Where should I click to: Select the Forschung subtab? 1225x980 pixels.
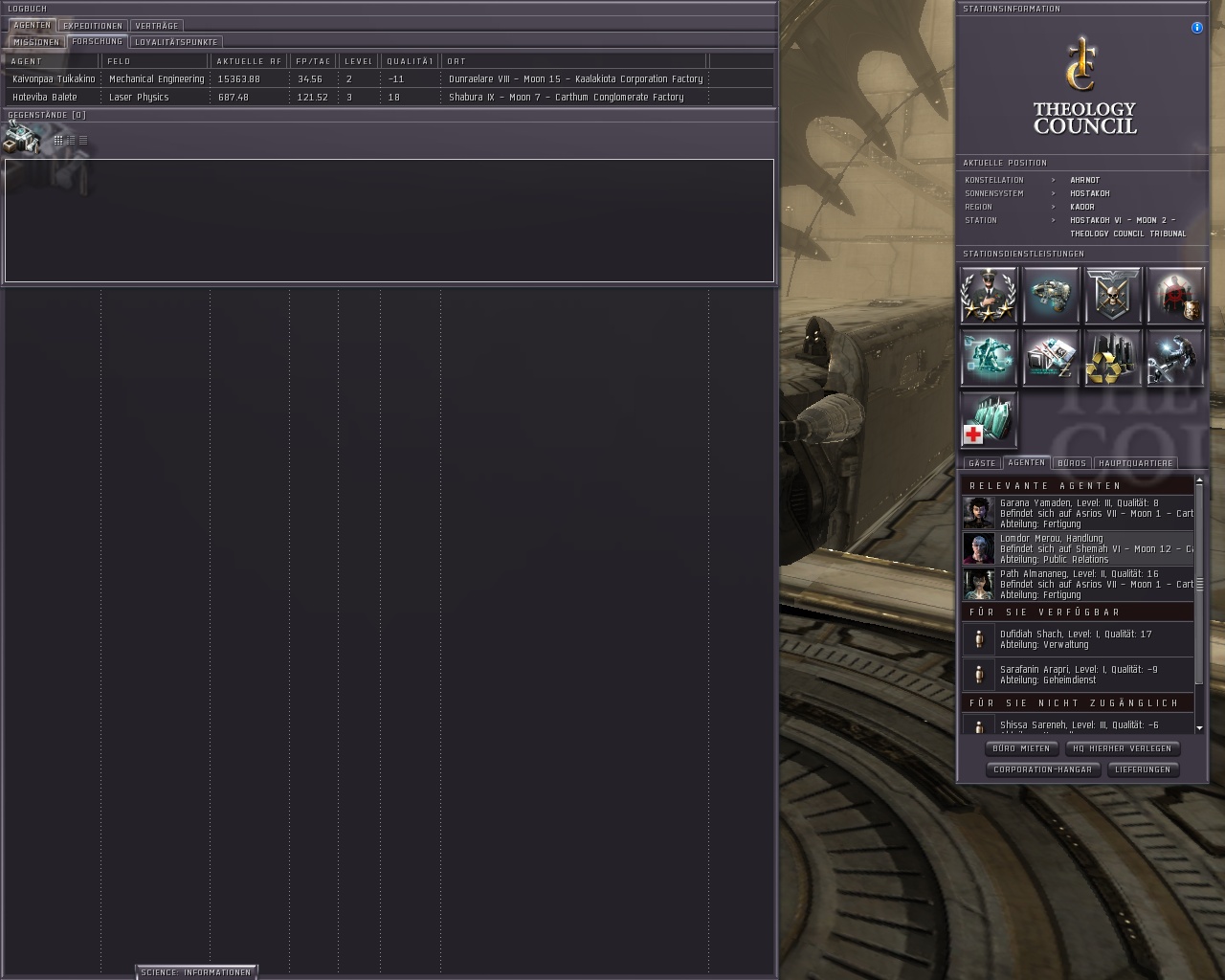[98, 41]
